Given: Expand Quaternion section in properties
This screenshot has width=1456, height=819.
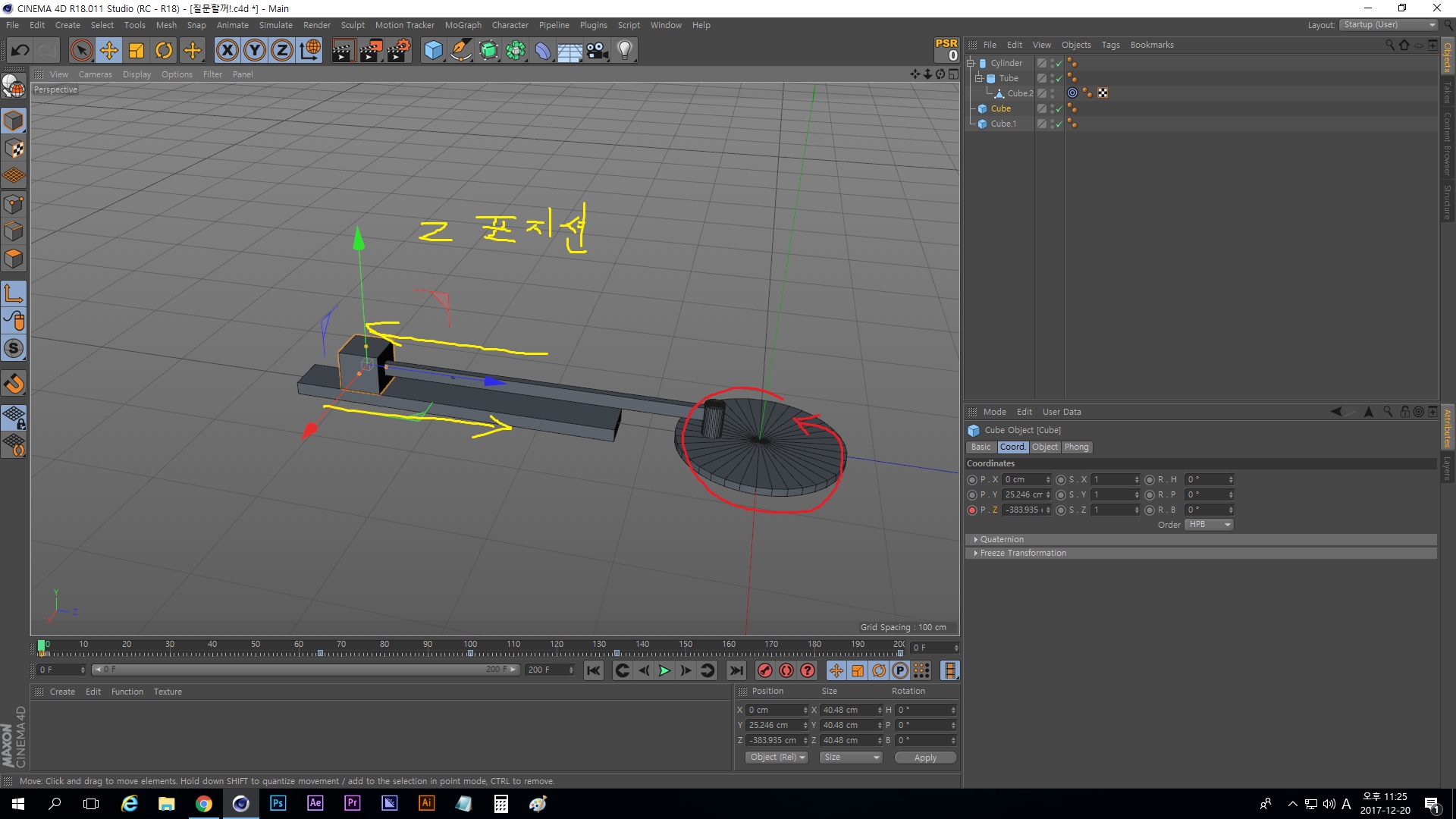Looking at the screenshot, I should (x=976, y=539).
